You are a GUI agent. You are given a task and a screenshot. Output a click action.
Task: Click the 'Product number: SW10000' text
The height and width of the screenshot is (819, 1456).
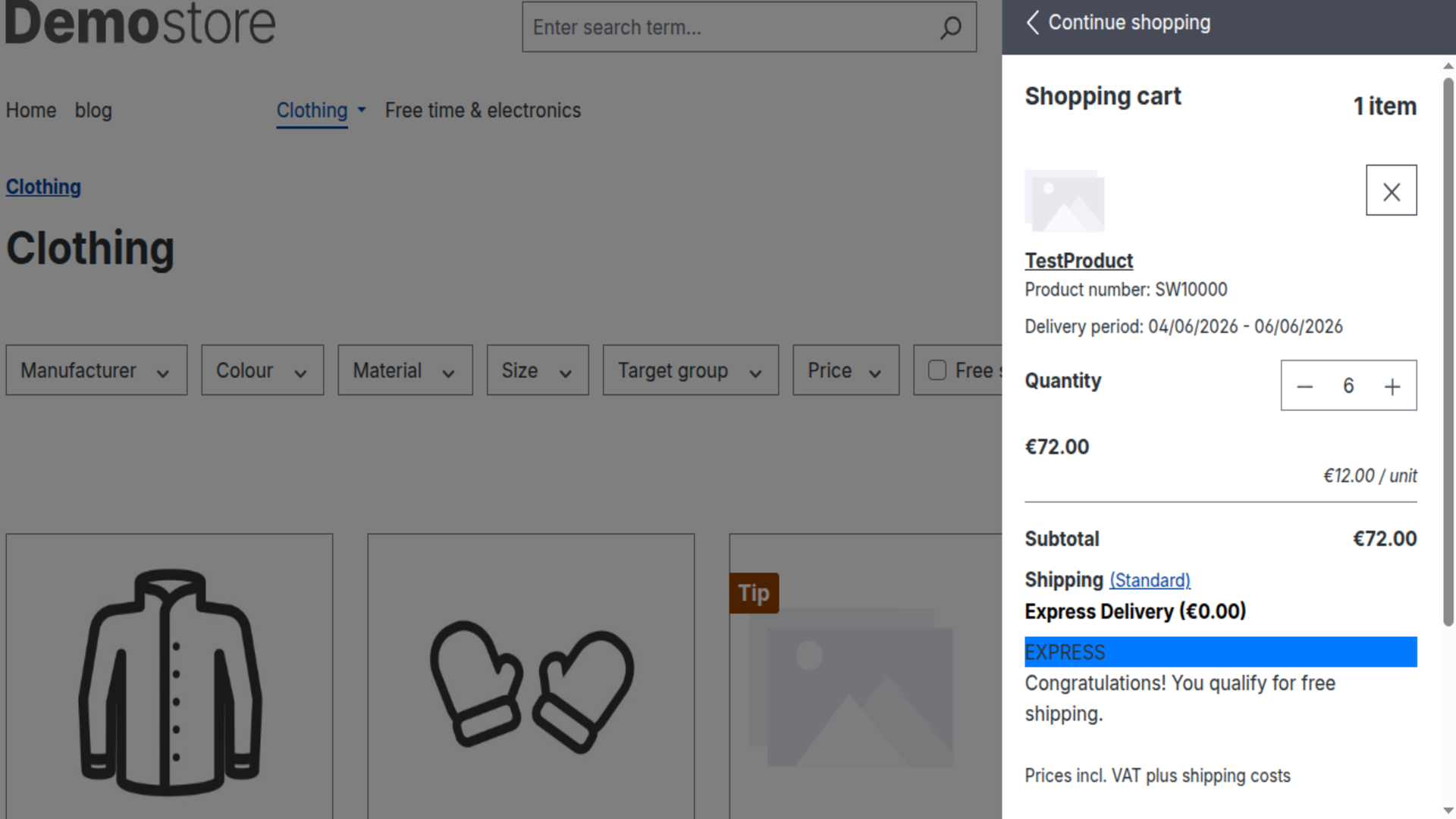[x=1126, y=290]
